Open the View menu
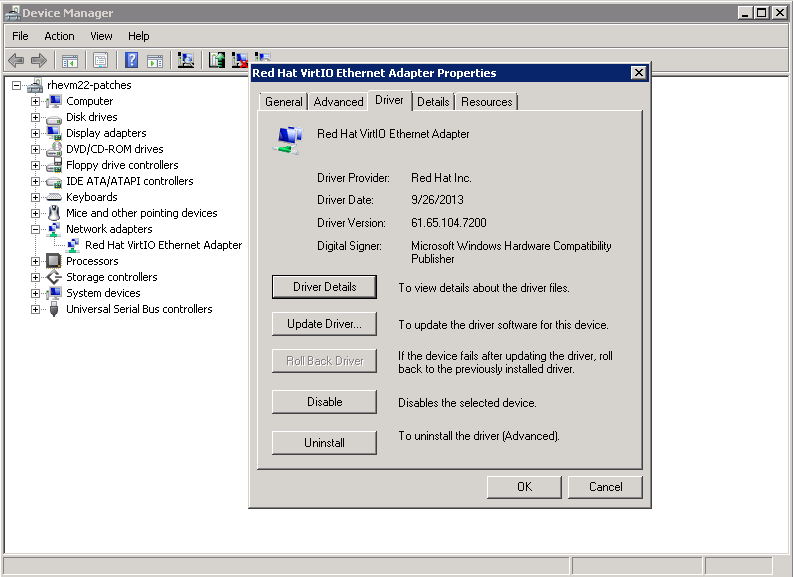Screen dimensions: 793x577 point(101,36)
